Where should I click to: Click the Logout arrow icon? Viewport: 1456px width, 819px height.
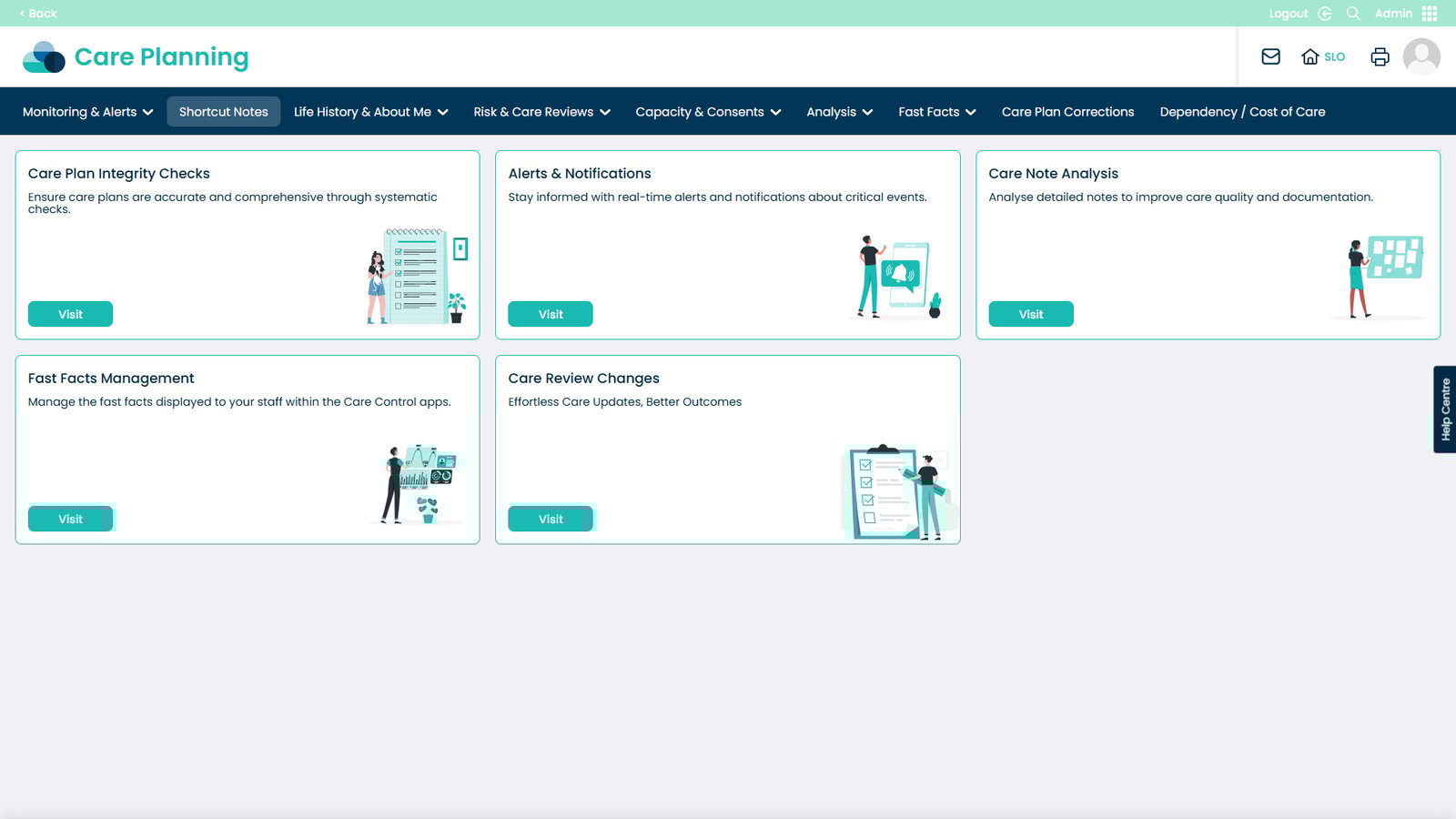(x=1325, y=14)
